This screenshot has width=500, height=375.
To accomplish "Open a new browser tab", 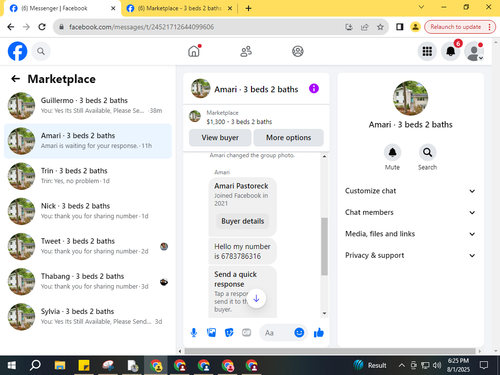I will click(248, 8).
